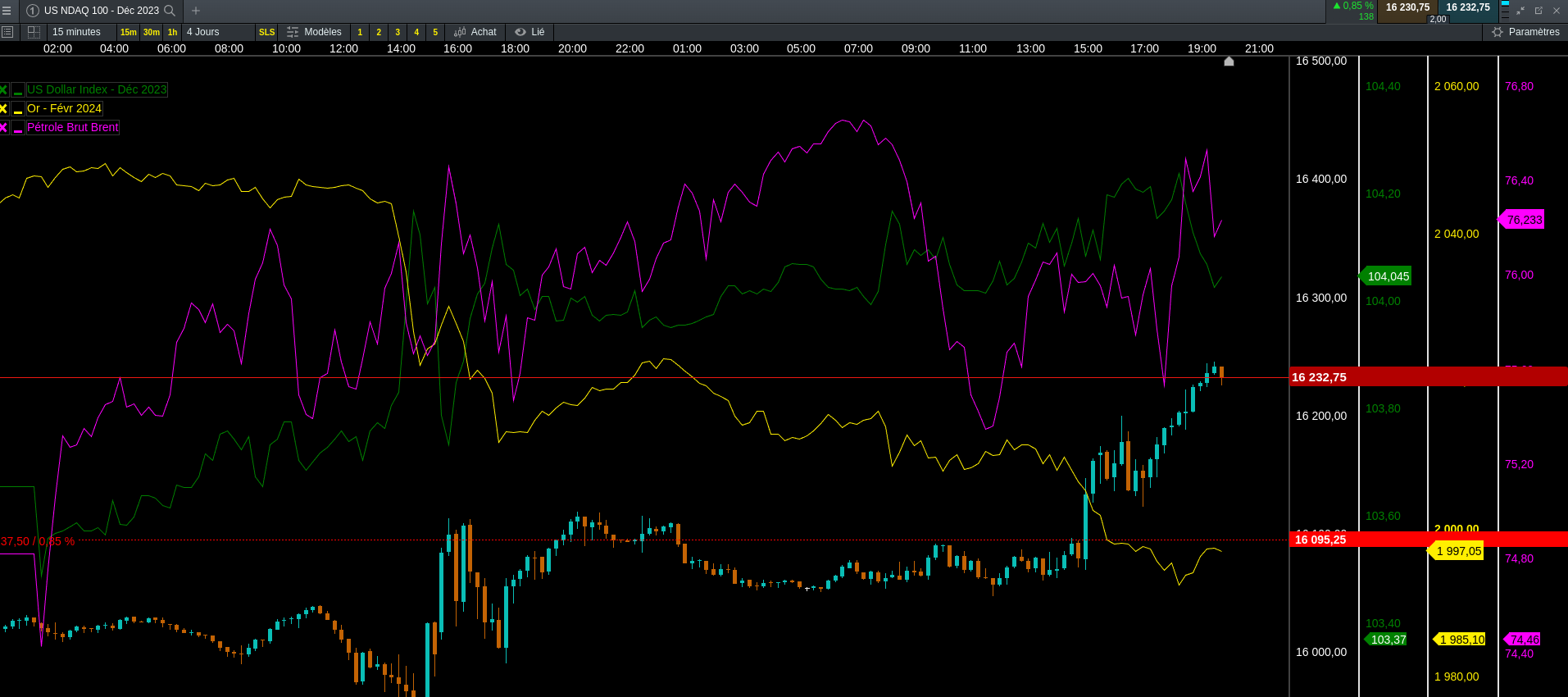The width and height of the screenshot is (1568, 697).
Task: Click the US Dollar Index - Déc 2023 legend label
Action: tap(97, 89)
